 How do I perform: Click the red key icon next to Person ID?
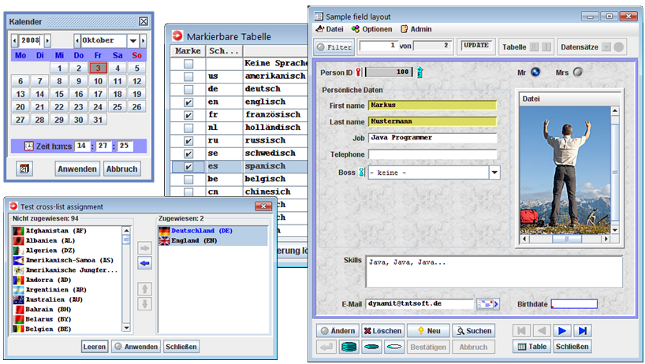358,72
